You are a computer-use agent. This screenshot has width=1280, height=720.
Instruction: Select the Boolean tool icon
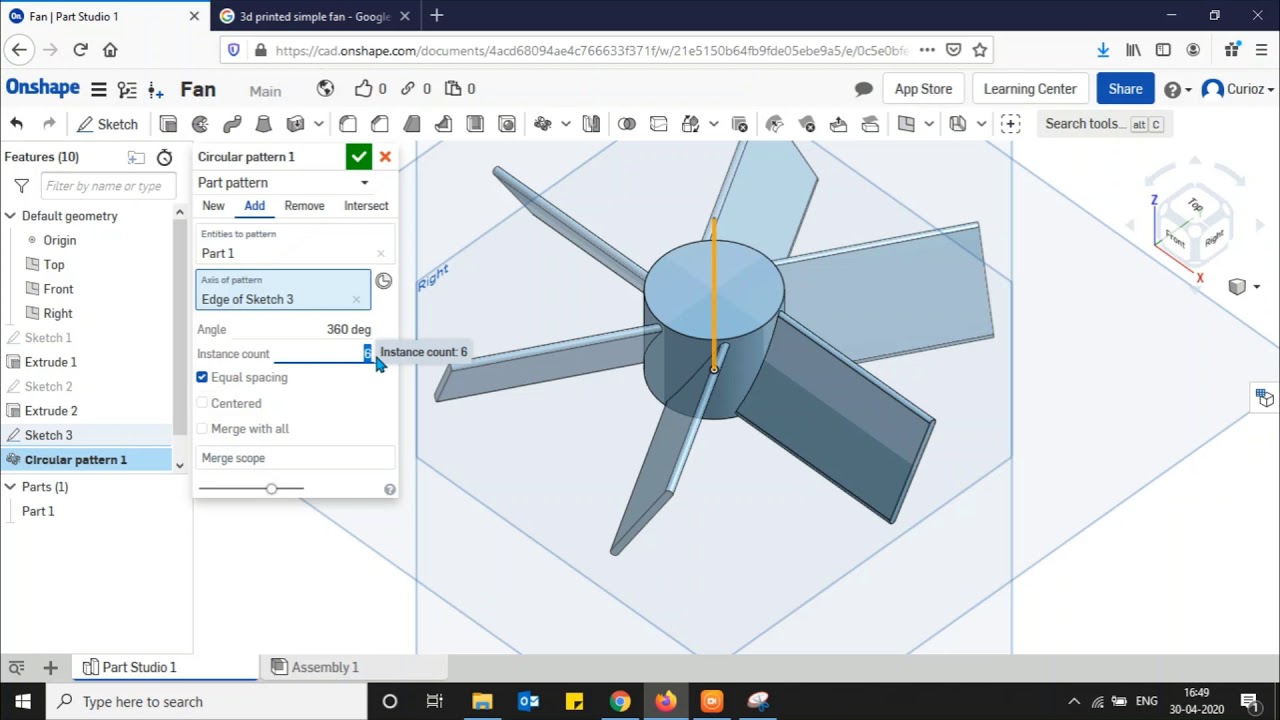pyautogui.click(x=627, y=124)
